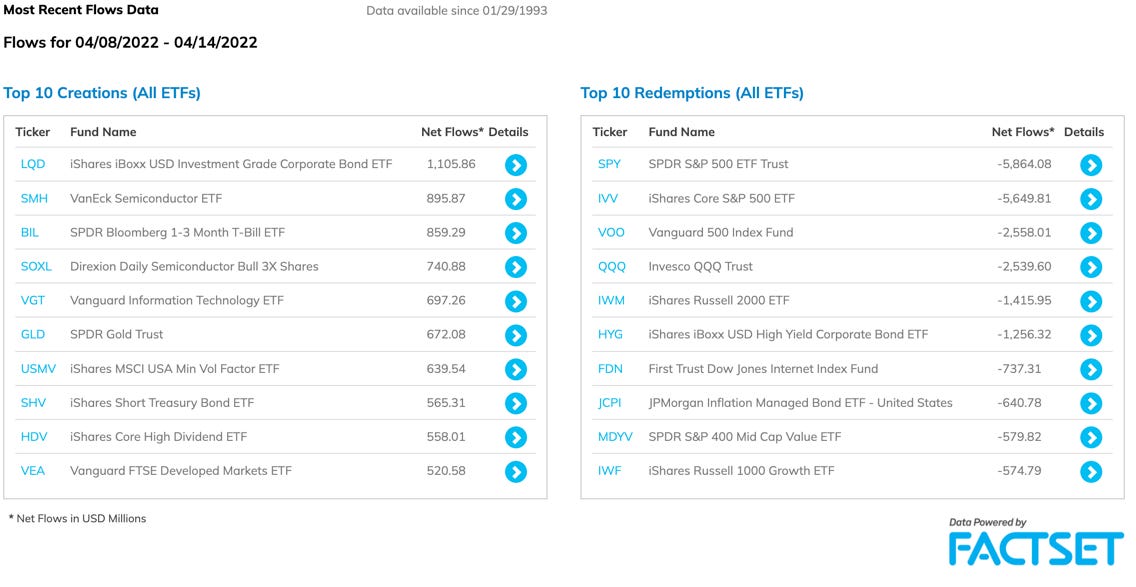Select the Vanguard 500 Index Fund name
This screenshot has height=587, width=1136.
721,232
